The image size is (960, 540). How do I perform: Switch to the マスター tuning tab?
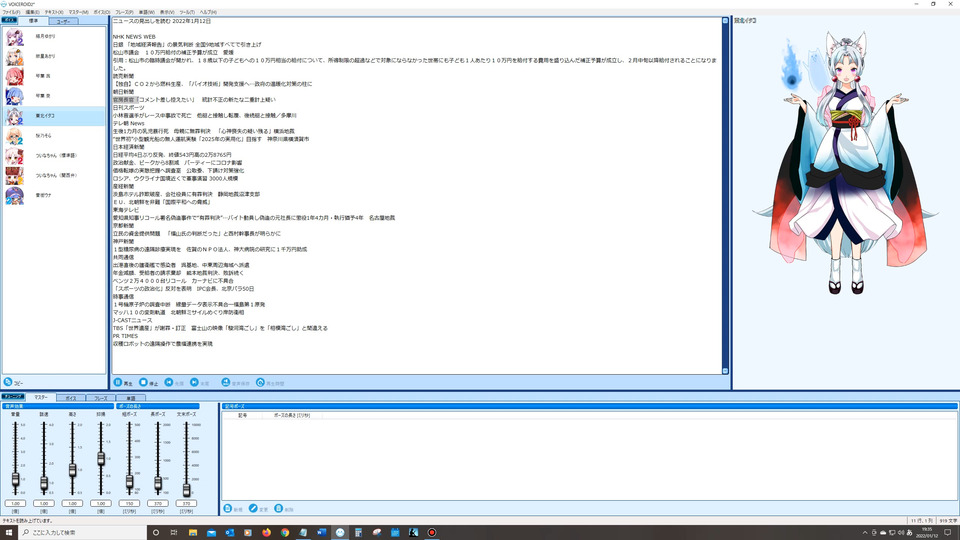click(x=41, y=397)
